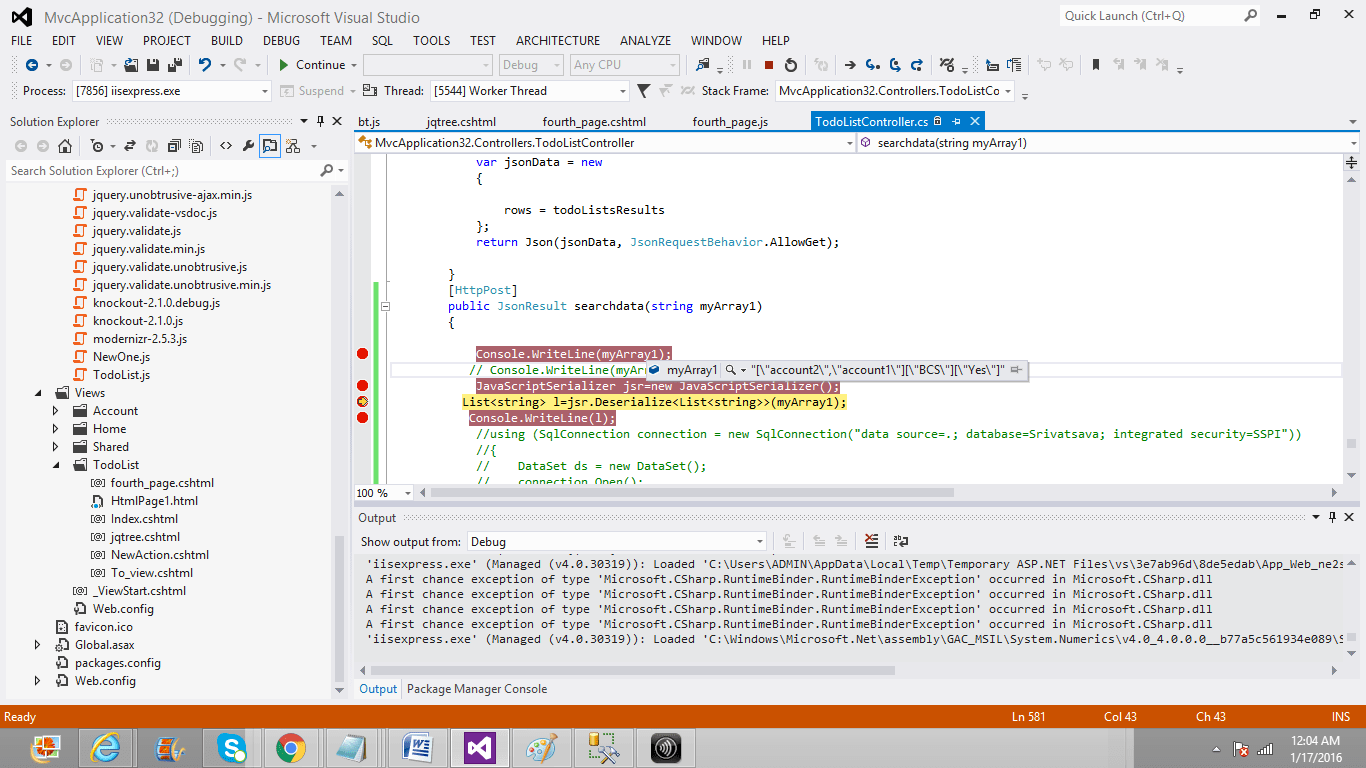The image size is (1366, 768).
Task: Open Package Manager Console tab
Action: click(476, 689)
